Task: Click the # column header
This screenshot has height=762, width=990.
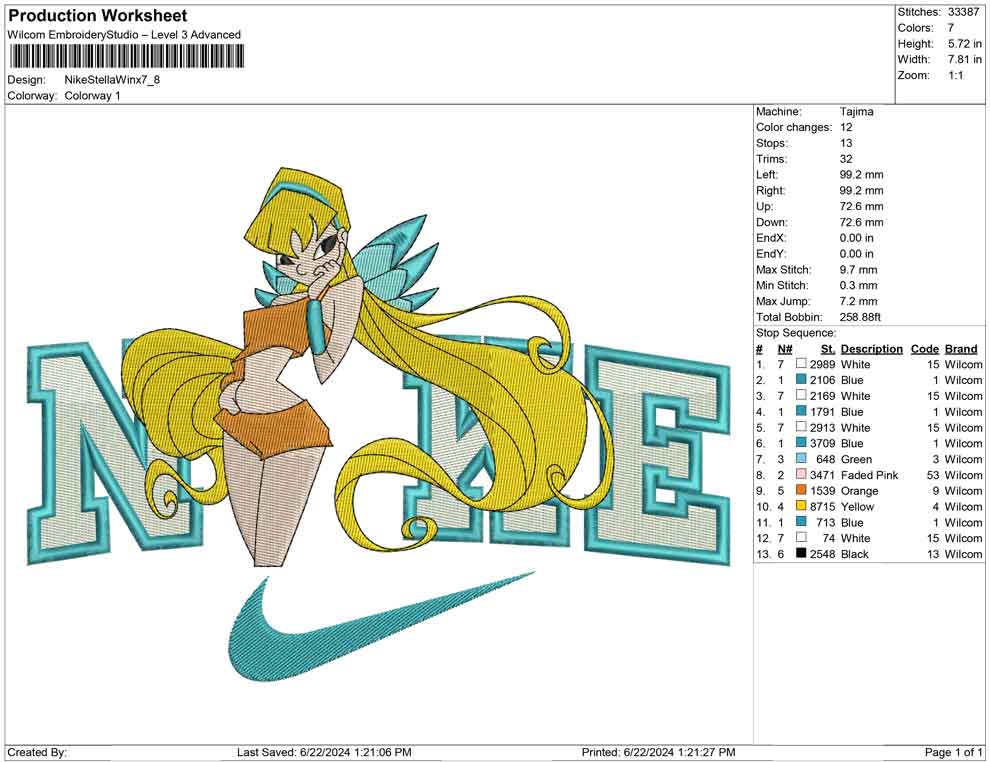Action: [x=760, y=349]
